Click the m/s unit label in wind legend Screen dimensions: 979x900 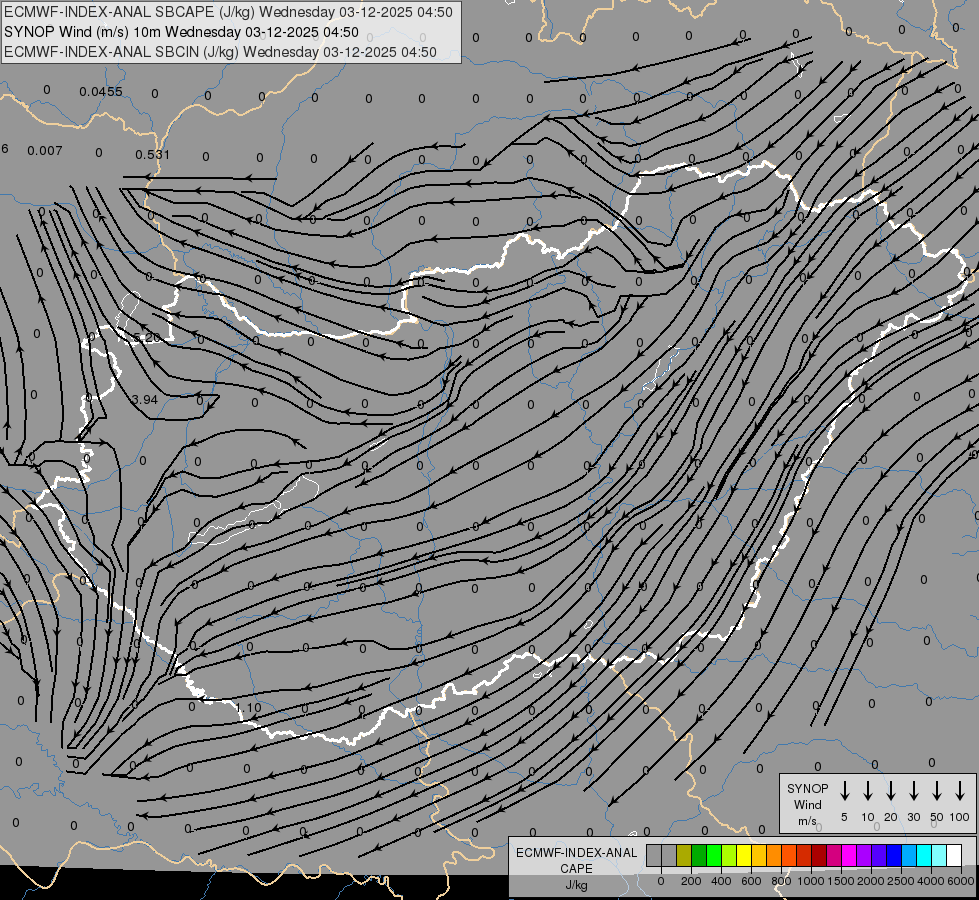click(807, 821)
